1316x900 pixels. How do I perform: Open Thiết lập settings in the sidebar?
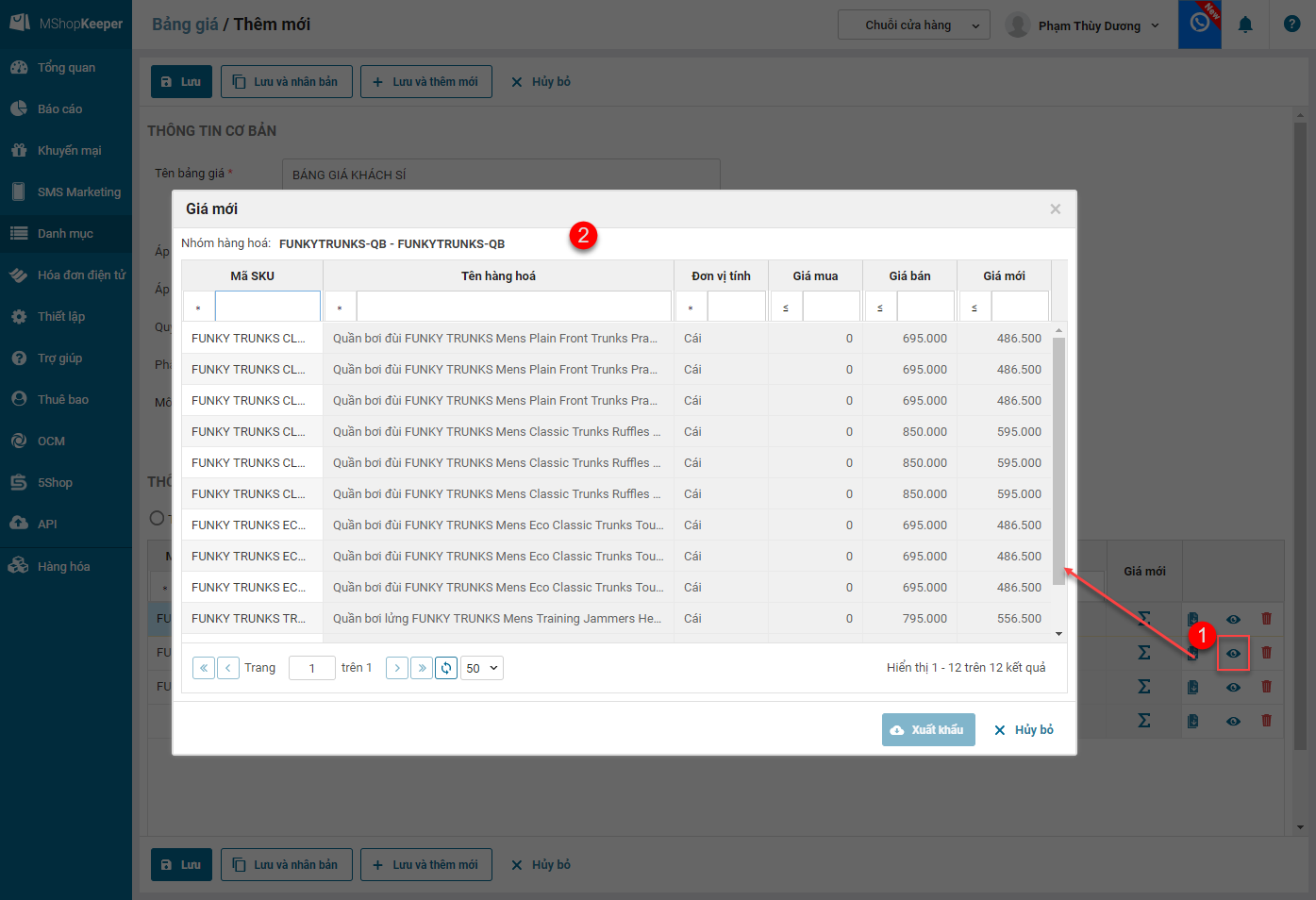pos(66,316)
